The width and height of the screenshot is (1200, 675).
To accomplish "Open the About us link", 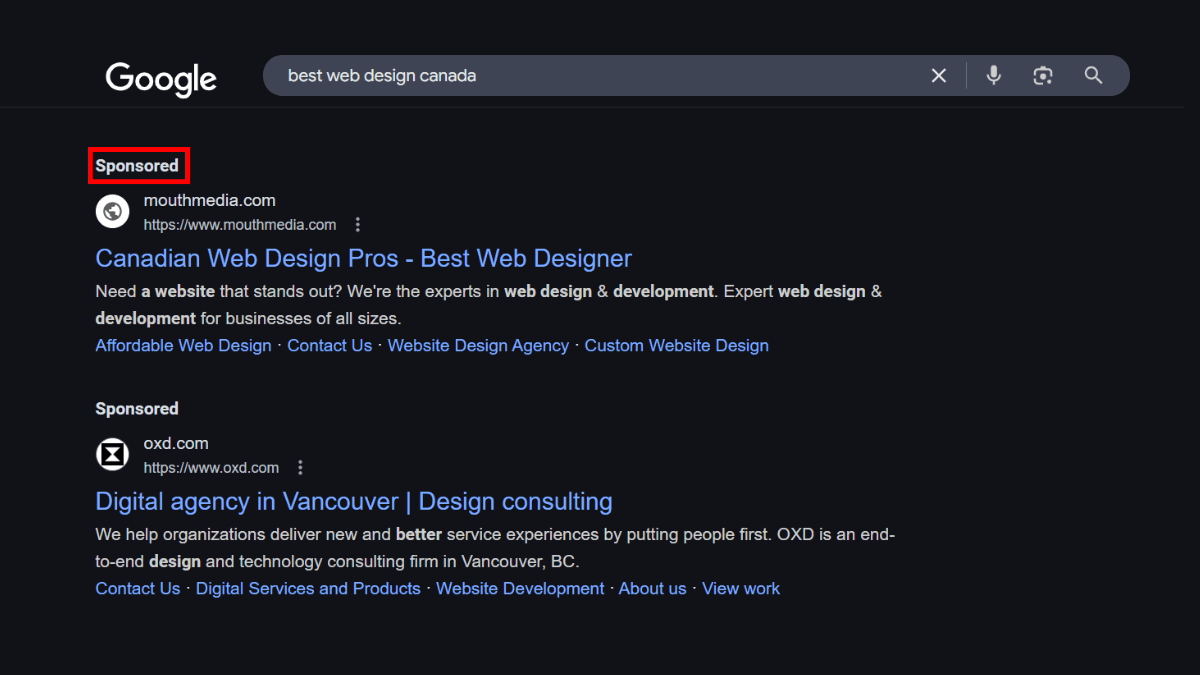I will (x=652, y=588).
